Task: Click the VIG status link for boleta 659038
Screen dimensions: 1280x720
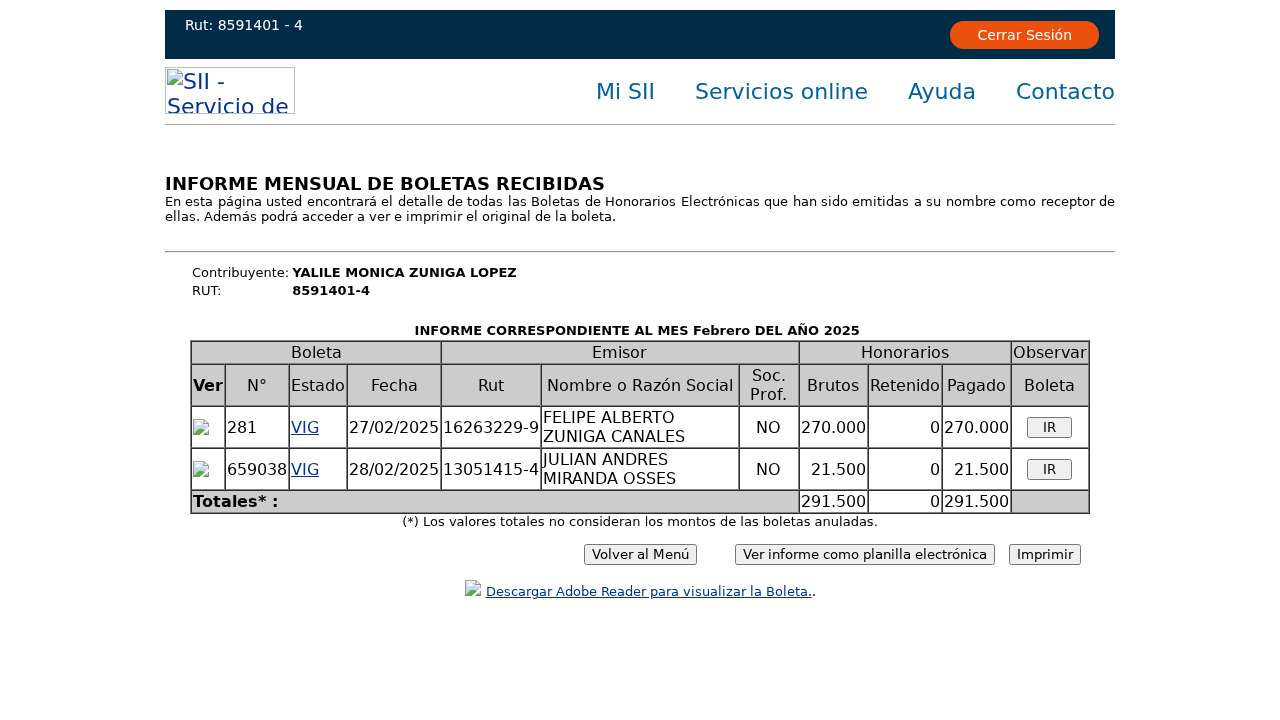Action: coord(305,470)
